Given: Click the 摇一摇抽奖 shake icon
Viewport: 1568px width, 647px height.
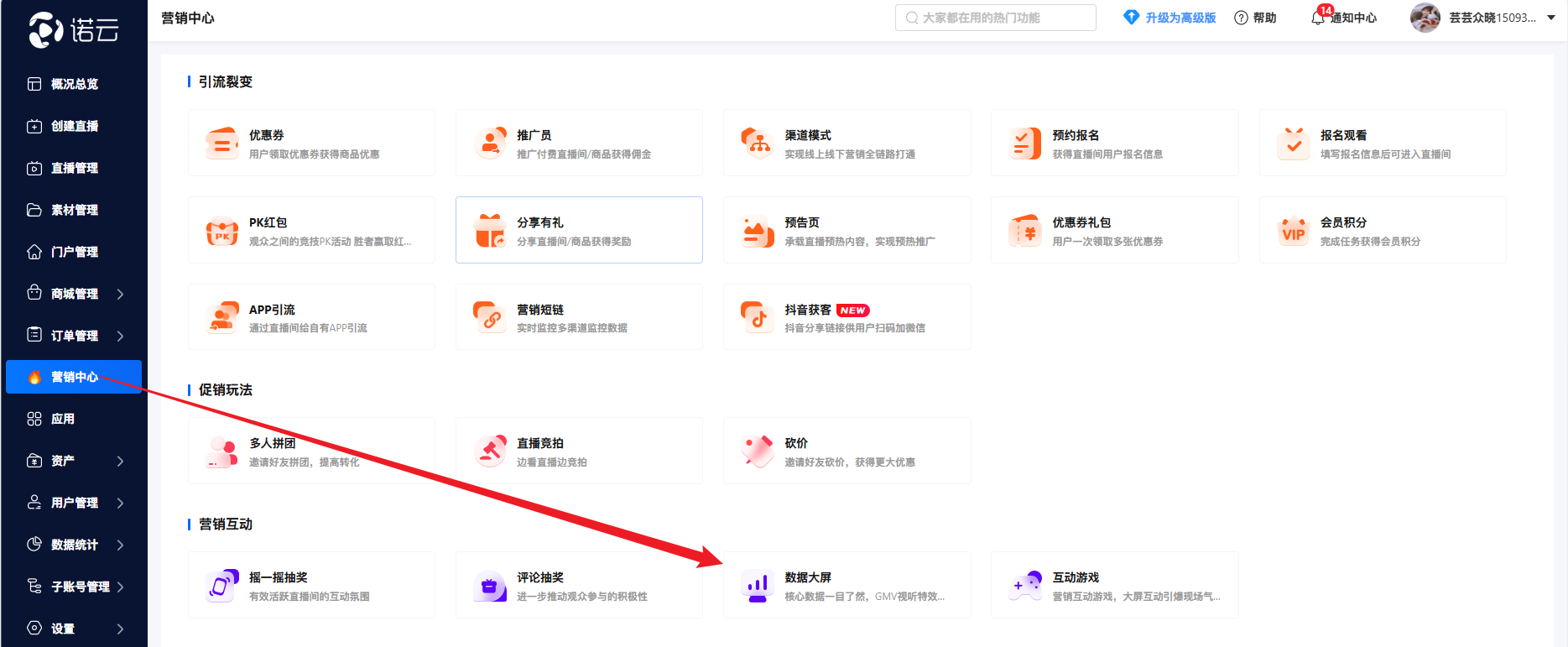Looking at the screenshot, I should tap(222, 586).
